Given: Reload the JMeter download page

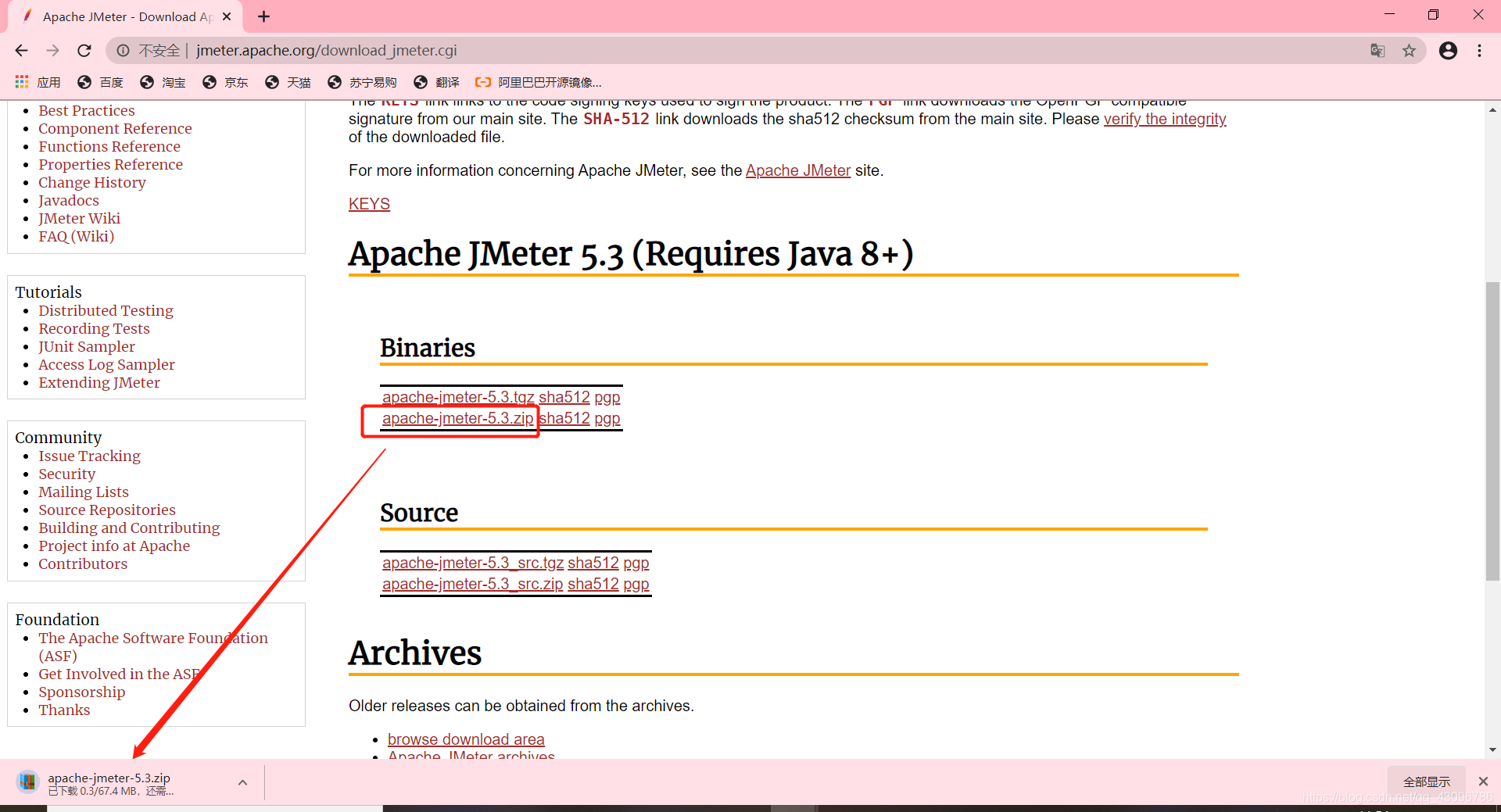Looking at the screenshot, I should coord(84,51).
